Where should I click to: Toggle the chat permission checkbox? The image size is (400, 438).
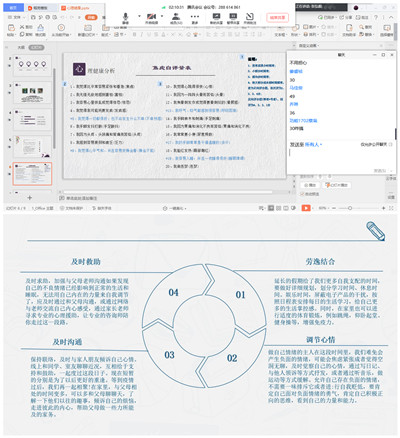click(390, 144)
